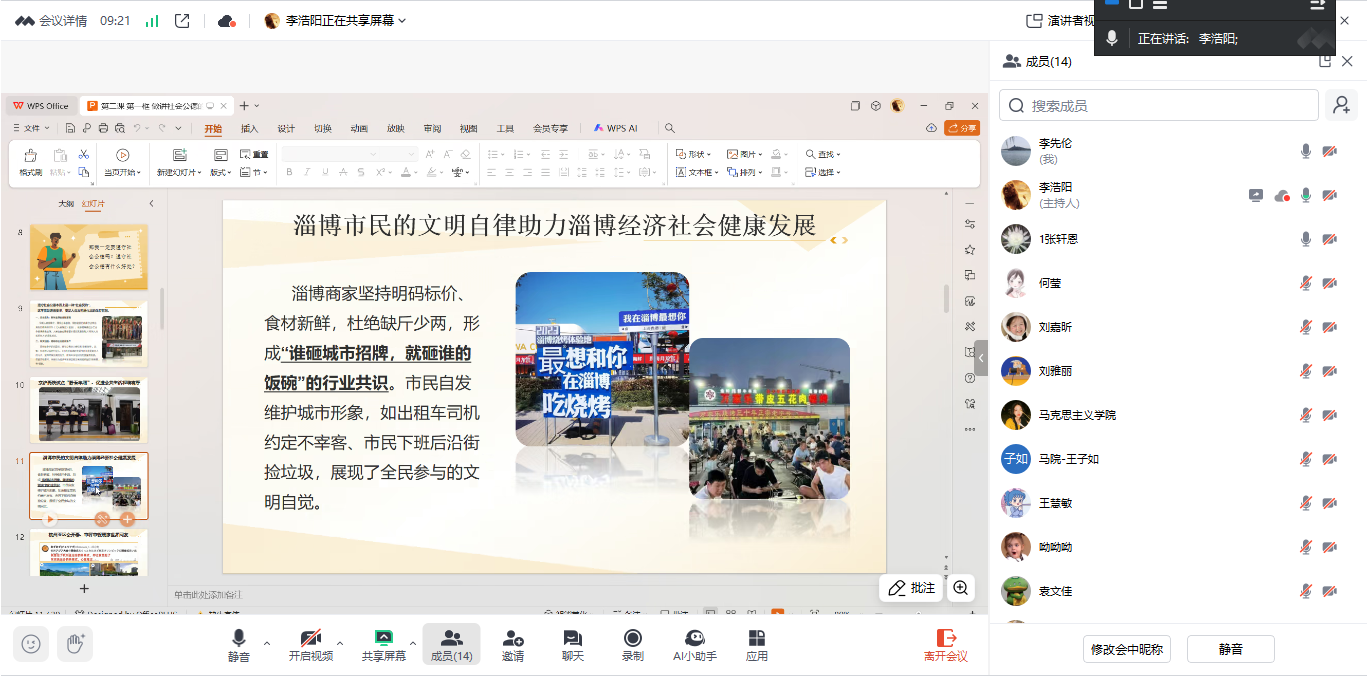Image resolution: width=1368 pixels, height=676 pixels.
Task: Open the 邀请 invite icon
Action: click(513, 644)
